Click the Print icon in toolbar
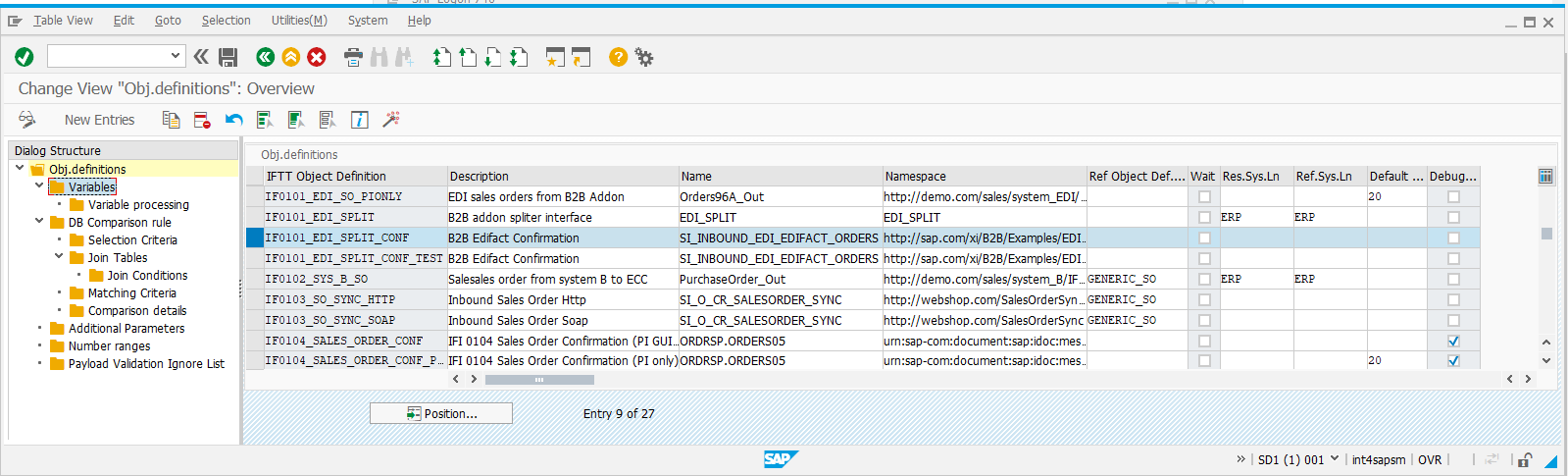 click(353, 57)
